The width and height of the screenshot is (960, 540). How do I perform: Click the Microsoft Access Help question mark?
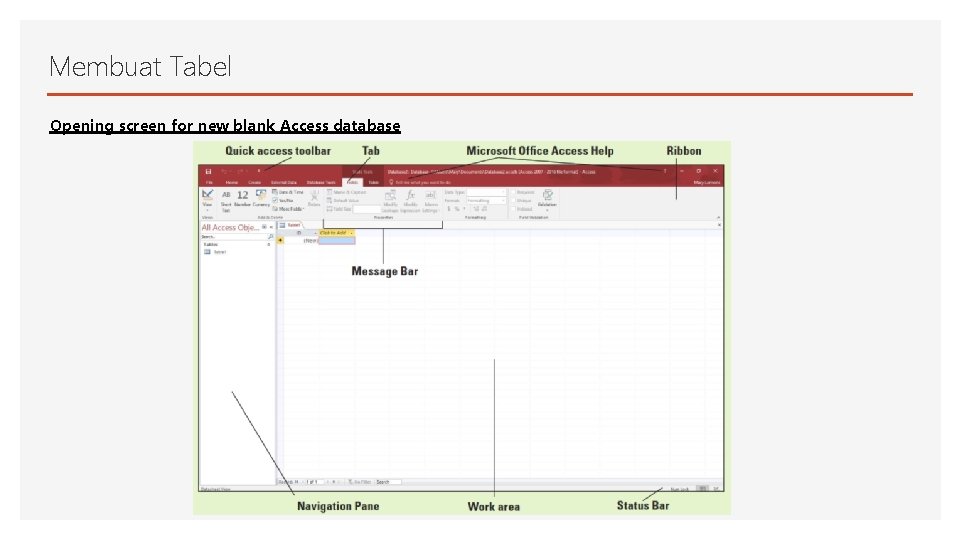[x=665, y=171]
